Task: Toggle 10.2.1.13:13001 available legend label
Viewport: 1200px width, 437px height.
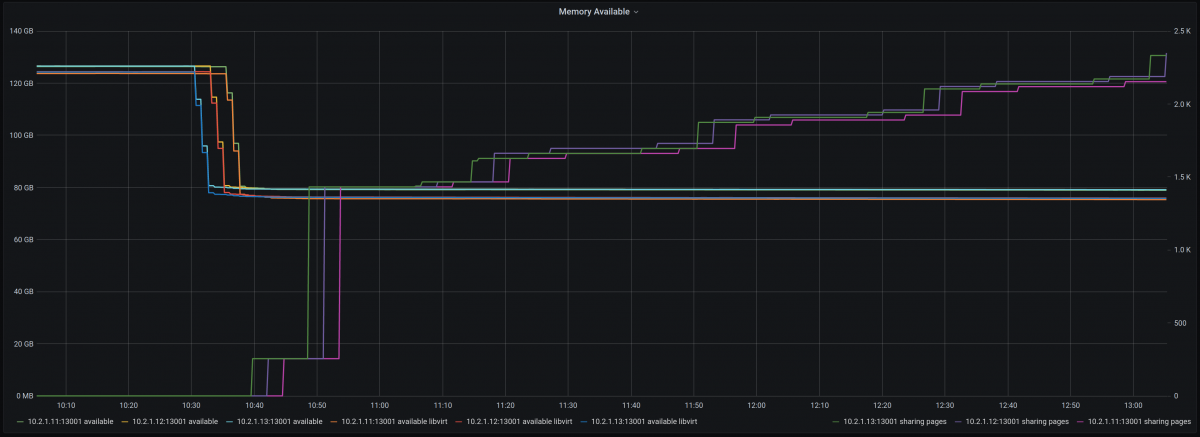Action: pos(274,423)
